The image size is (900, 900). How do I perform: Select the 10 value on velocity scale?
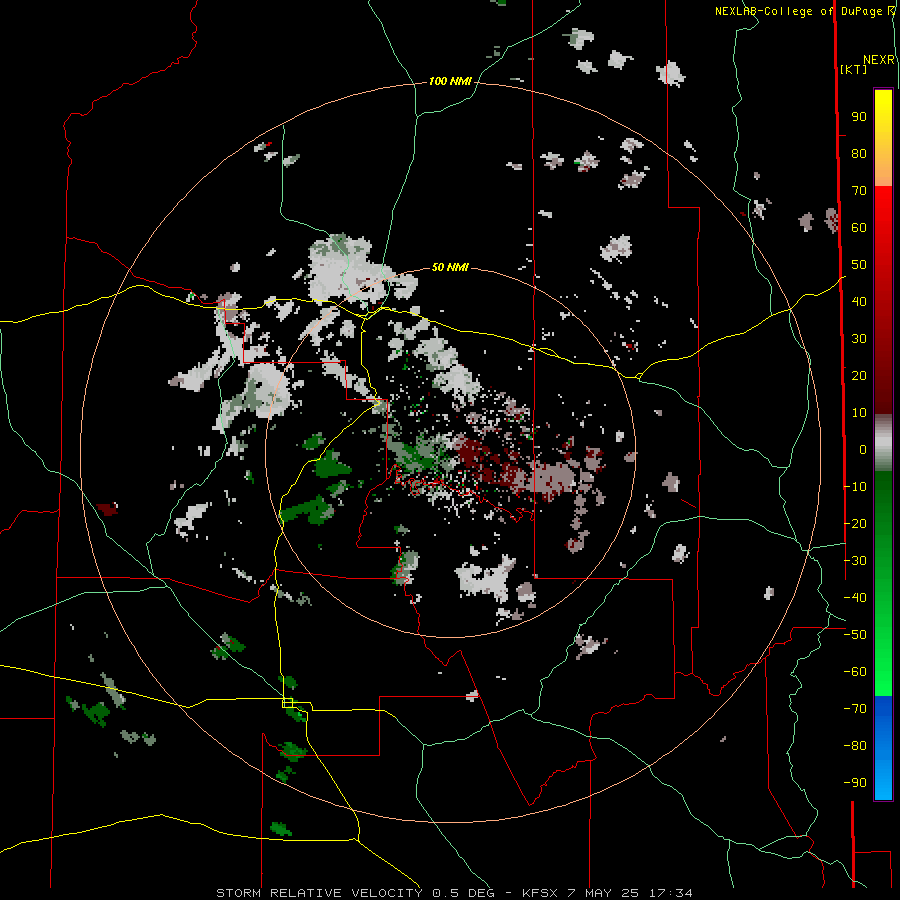click(x=859, y=413)
